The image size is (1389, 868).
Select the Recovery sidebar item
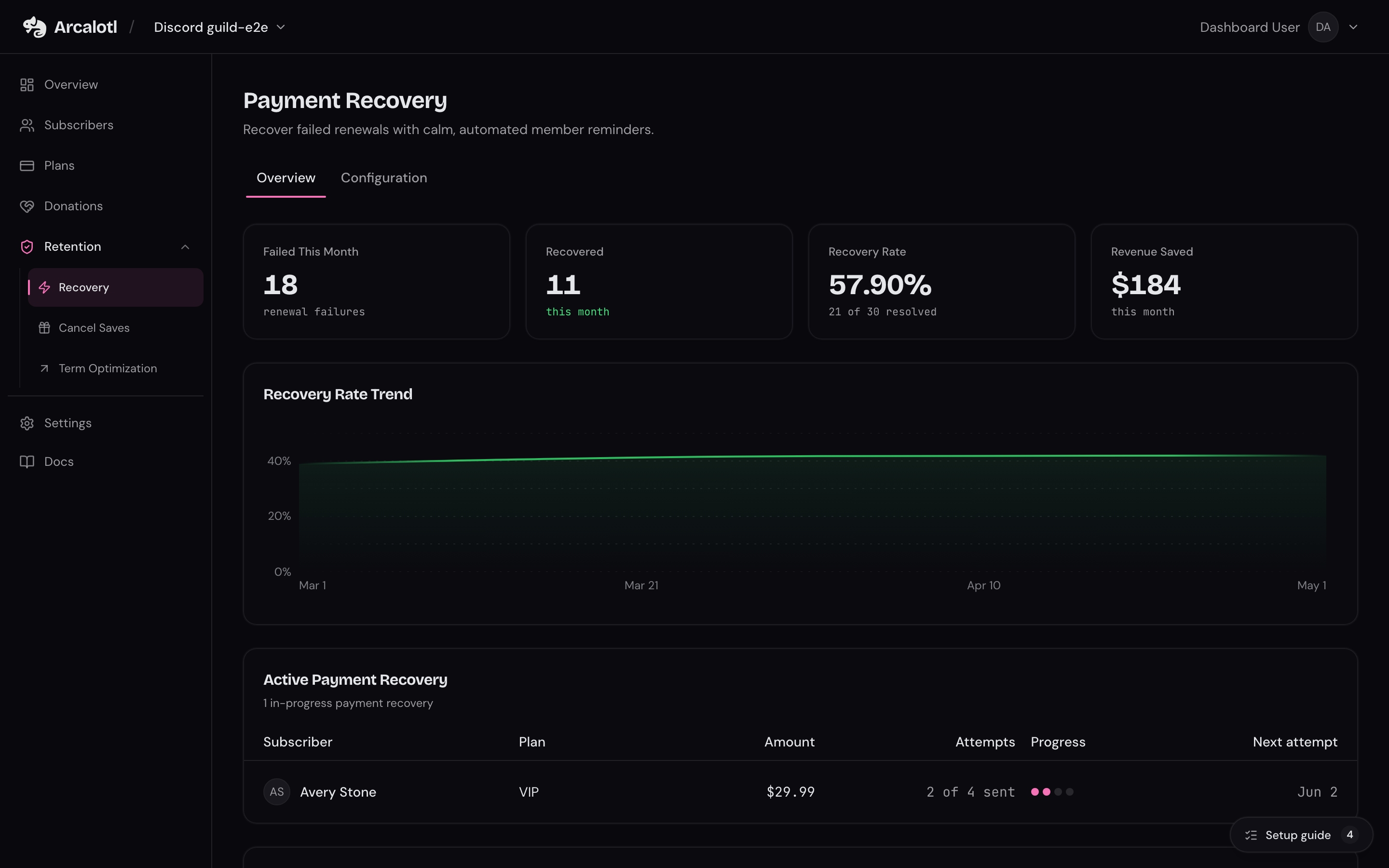click(x=115, y=287)
